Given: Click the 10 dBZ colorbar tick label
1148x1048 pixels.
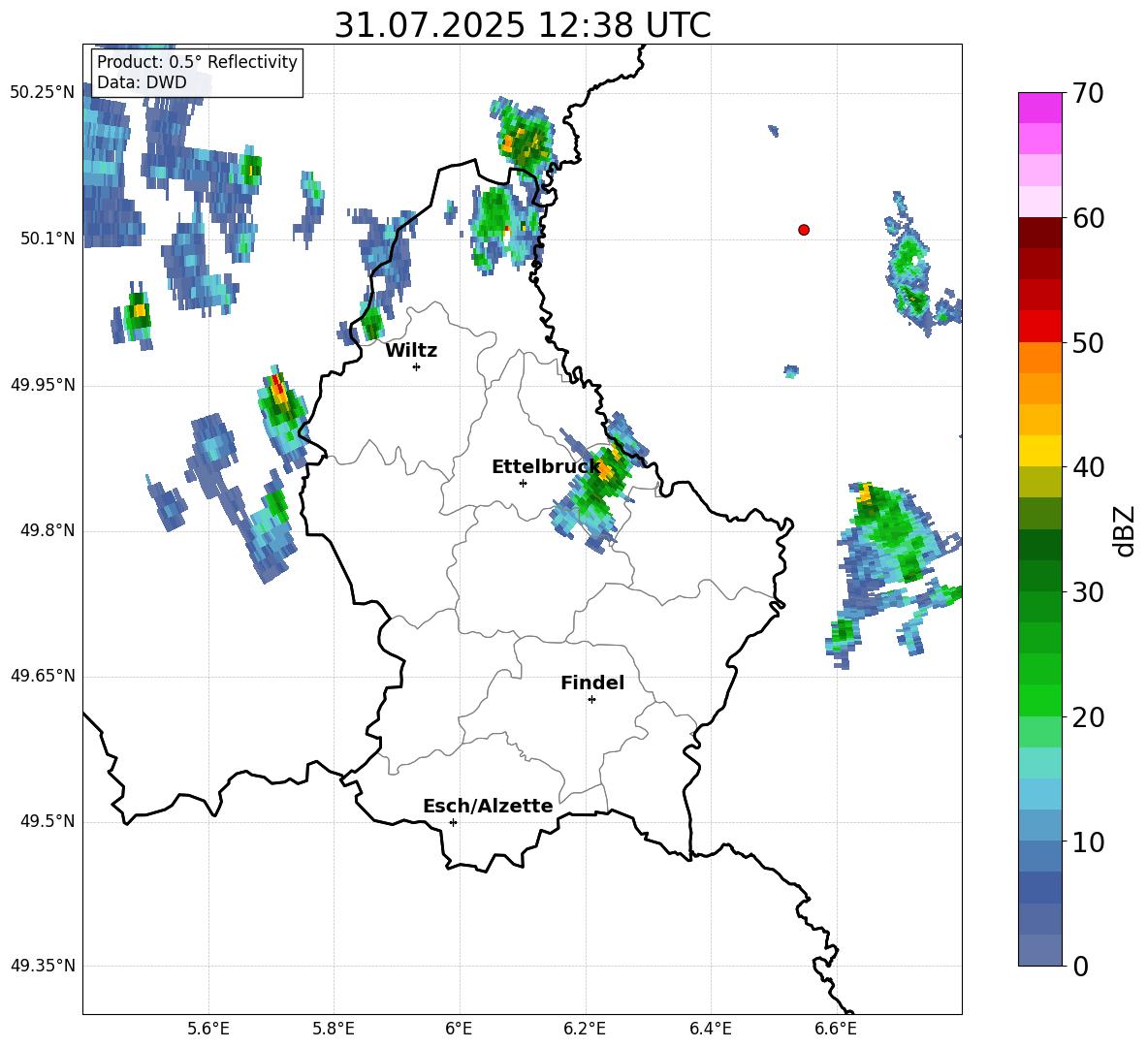Looking at the screenshot, I should click(1088, 842).
